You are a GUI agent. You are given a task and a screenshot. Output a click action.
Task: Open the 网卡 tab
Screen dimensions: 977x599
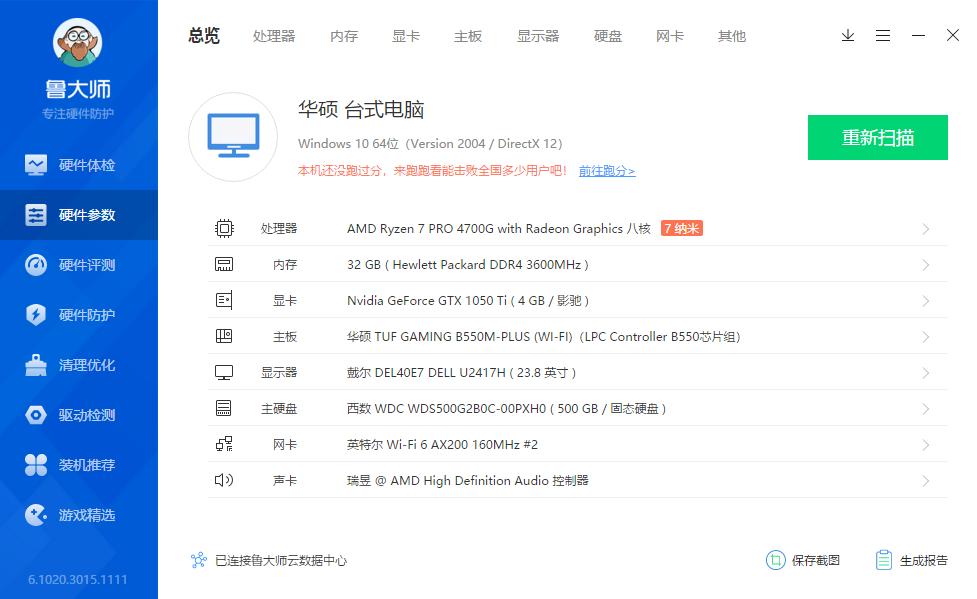668,36
